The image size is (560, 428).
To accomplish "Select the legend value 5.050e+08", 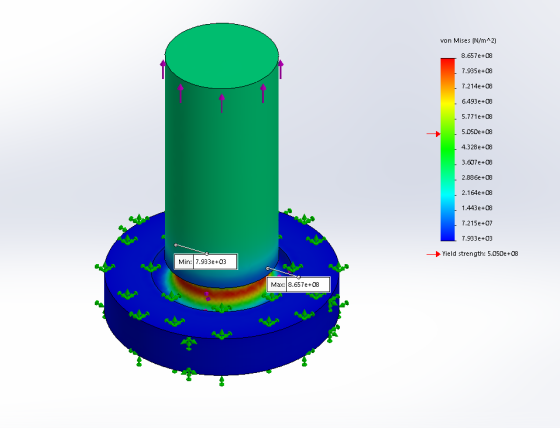I will pyautogui.click(x=477, y=132).
